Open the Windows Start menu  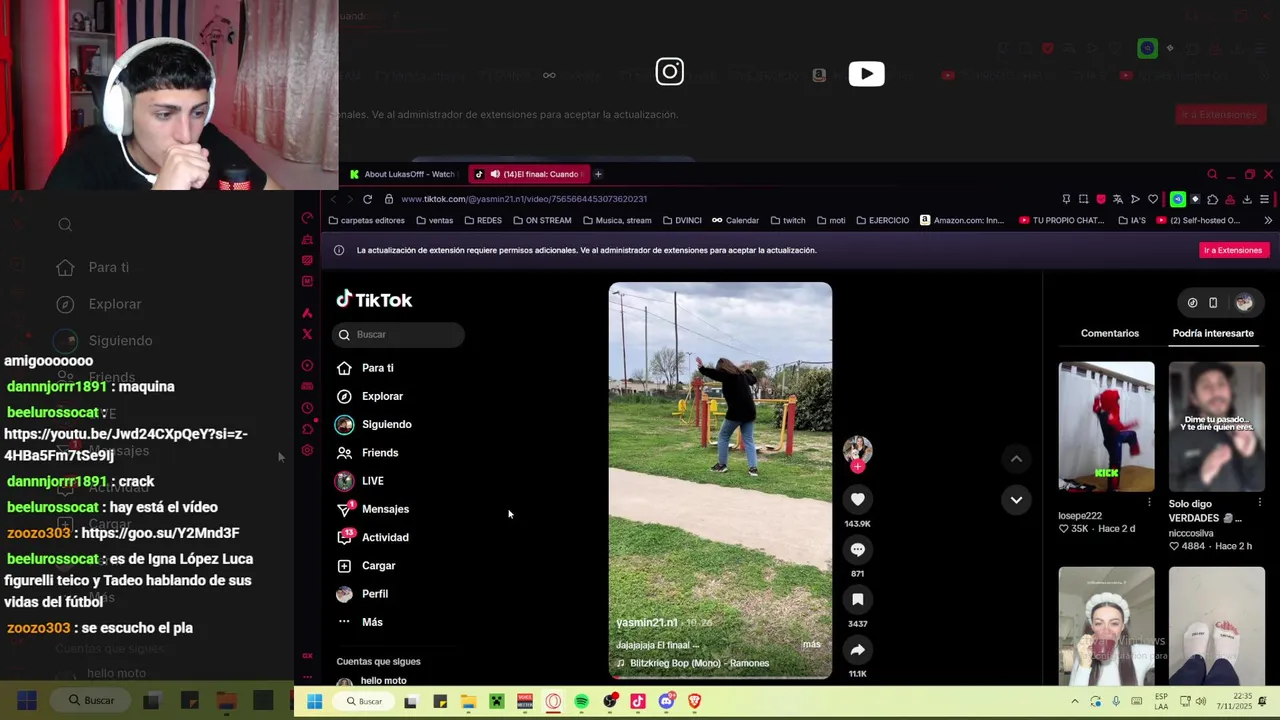tap(314, 702)
